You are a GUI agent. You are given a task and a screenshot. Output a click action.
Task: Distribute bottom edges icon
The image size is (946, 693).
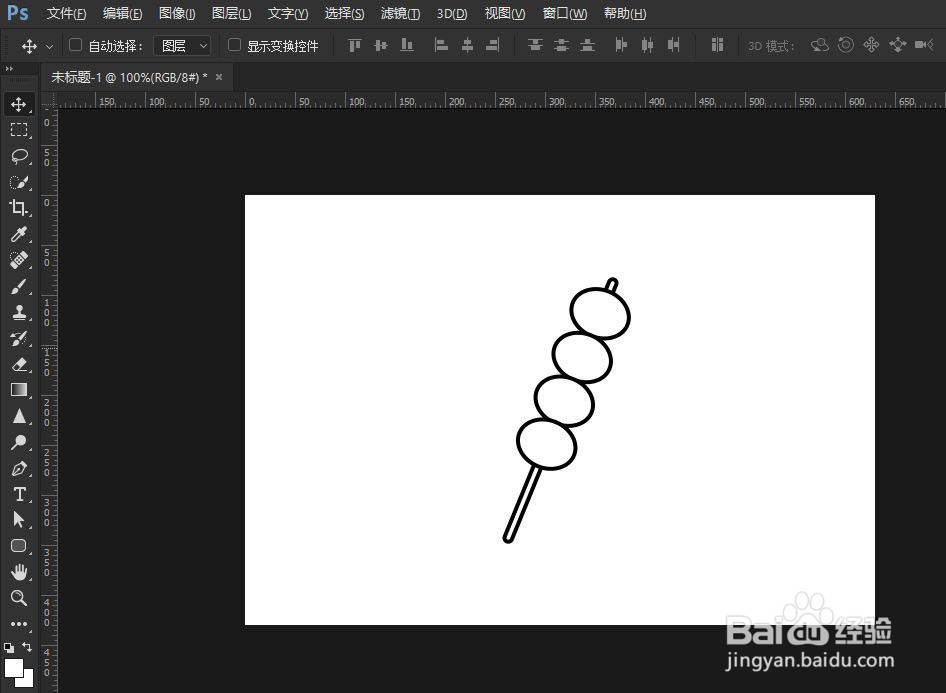587,45
